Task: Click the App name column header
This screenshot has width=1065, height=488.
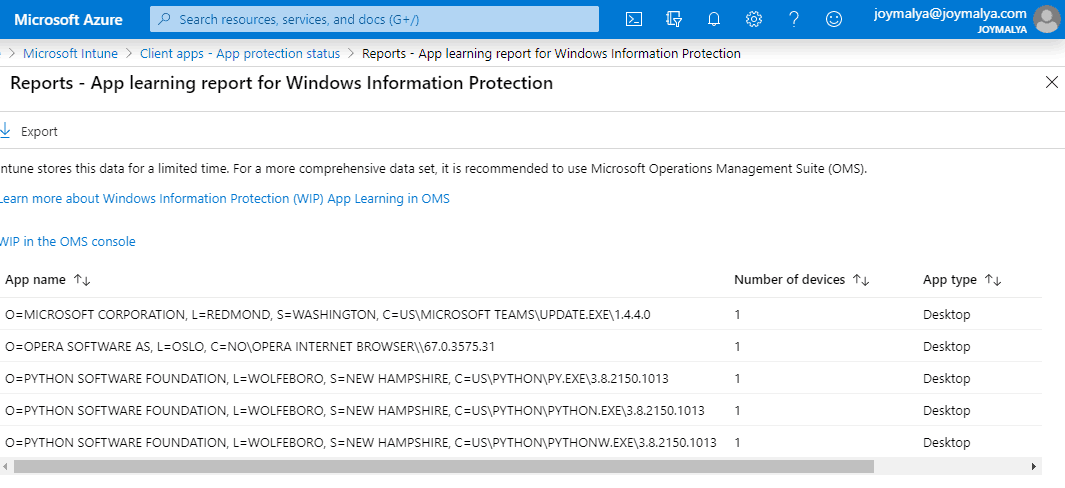Action: tap(35, 280)
